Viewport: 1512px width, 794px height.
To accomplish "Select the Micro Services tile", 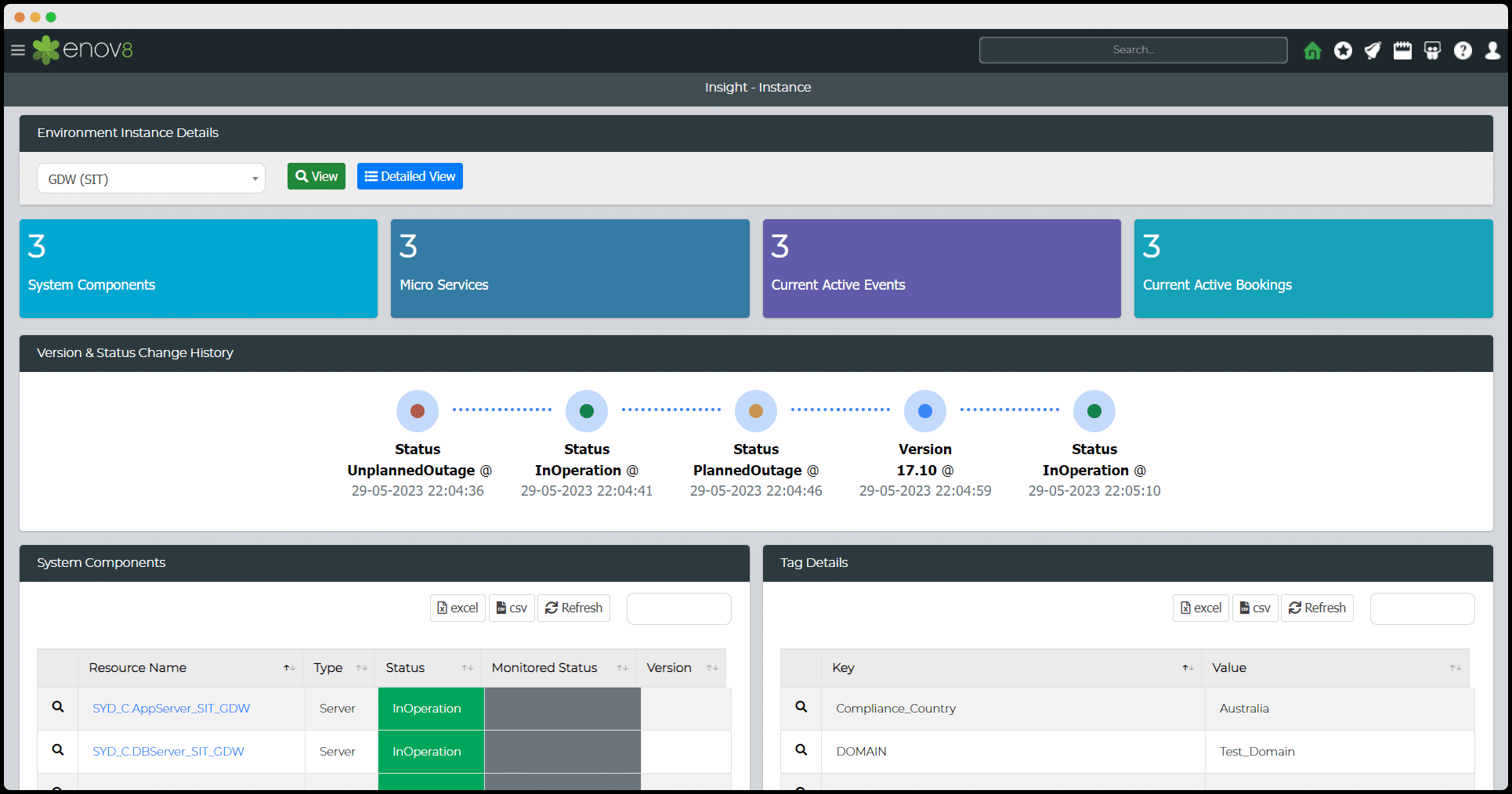I will tap(570, 269).
